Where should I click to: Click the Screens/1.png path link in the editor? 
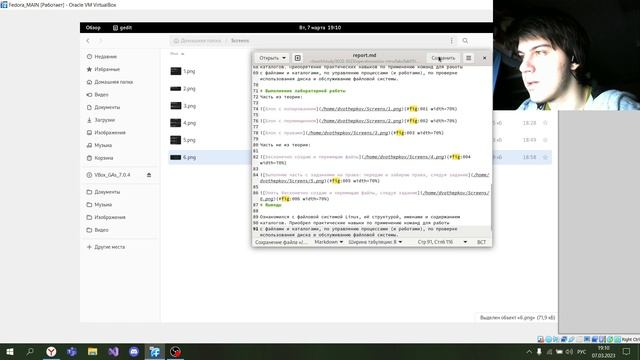tap(361, 109)
